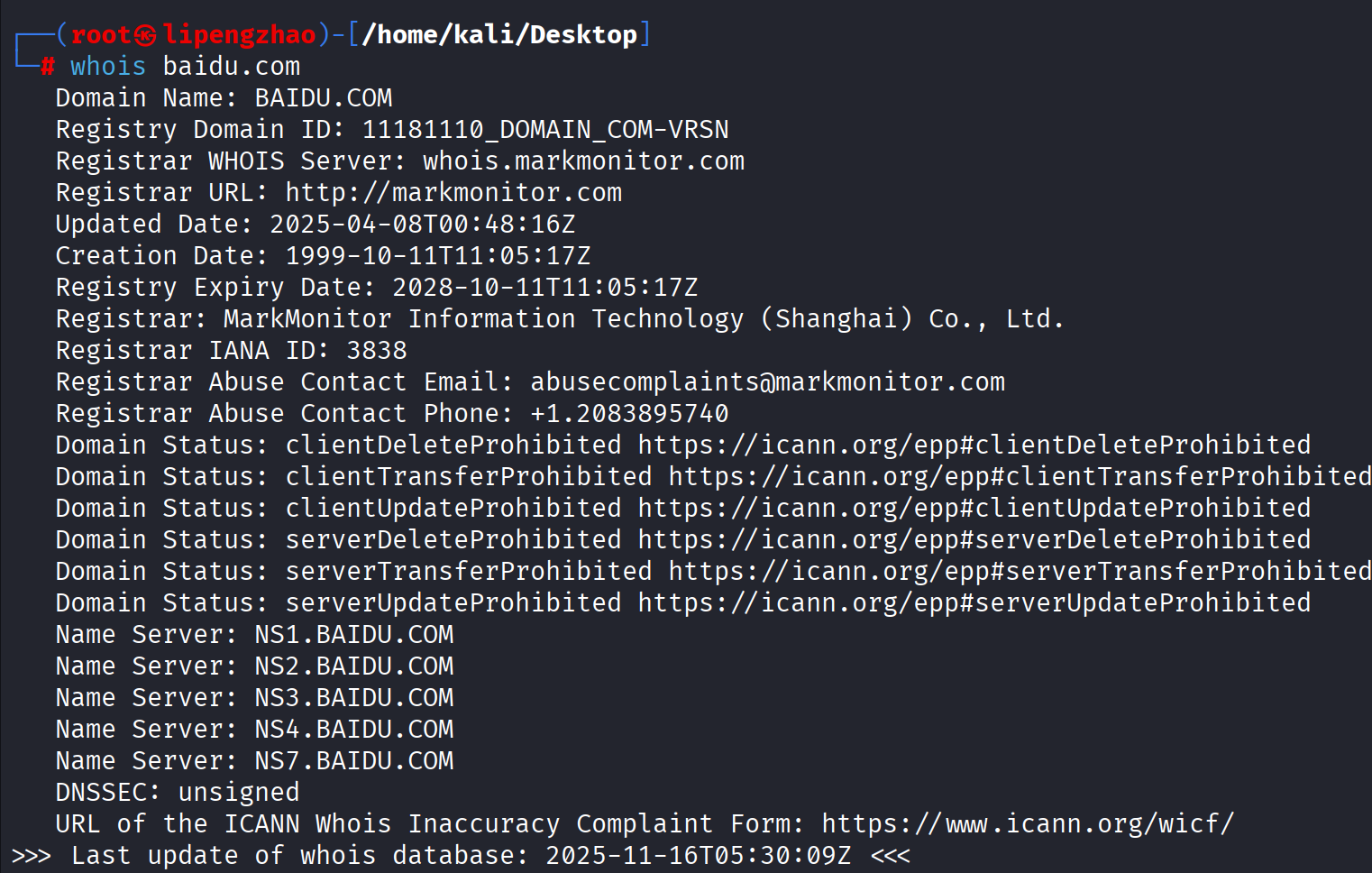1372x873 pixels.
Task: Click the root username in the prompt
Action: coord(101,35)
